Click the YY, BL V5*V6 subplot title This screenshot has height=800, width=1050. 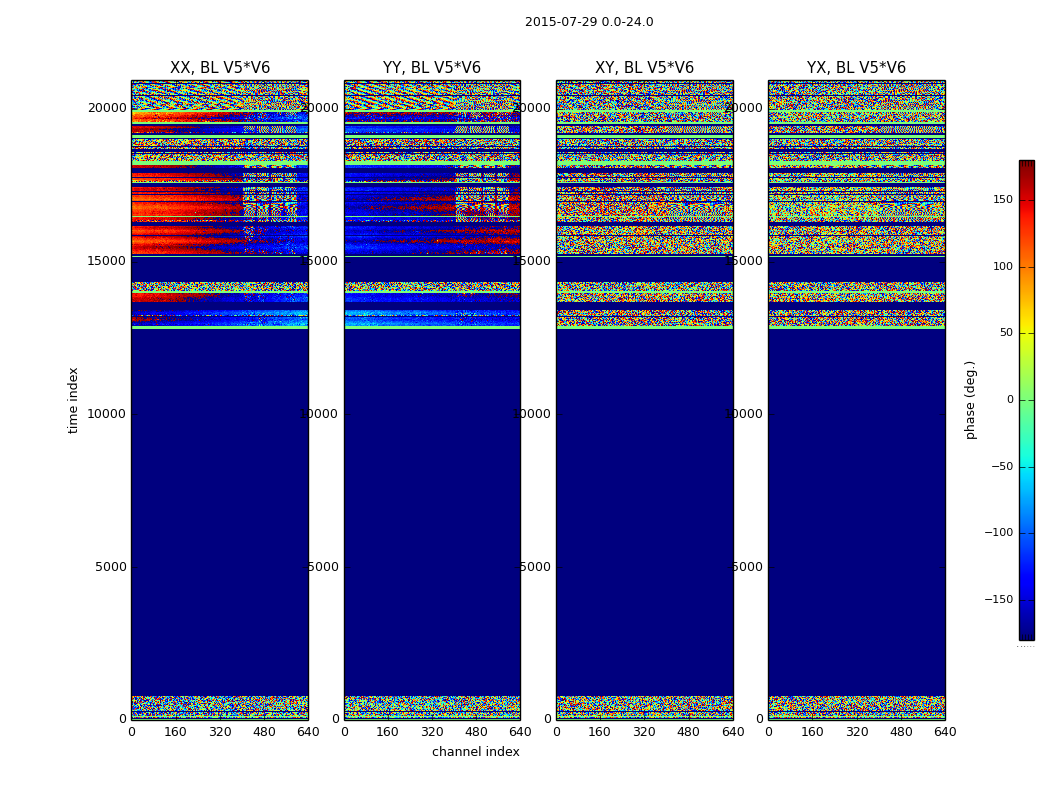432,68
